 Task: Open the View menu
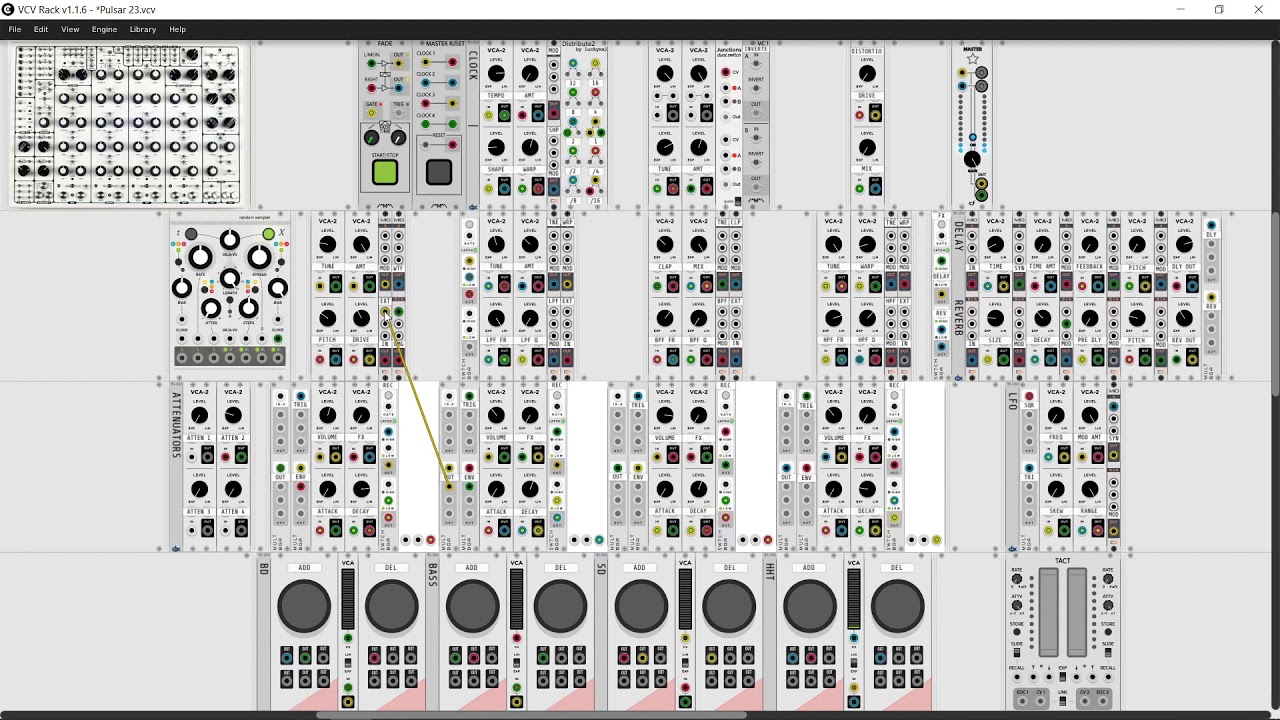pyautogui.click(x=70, y=29)
